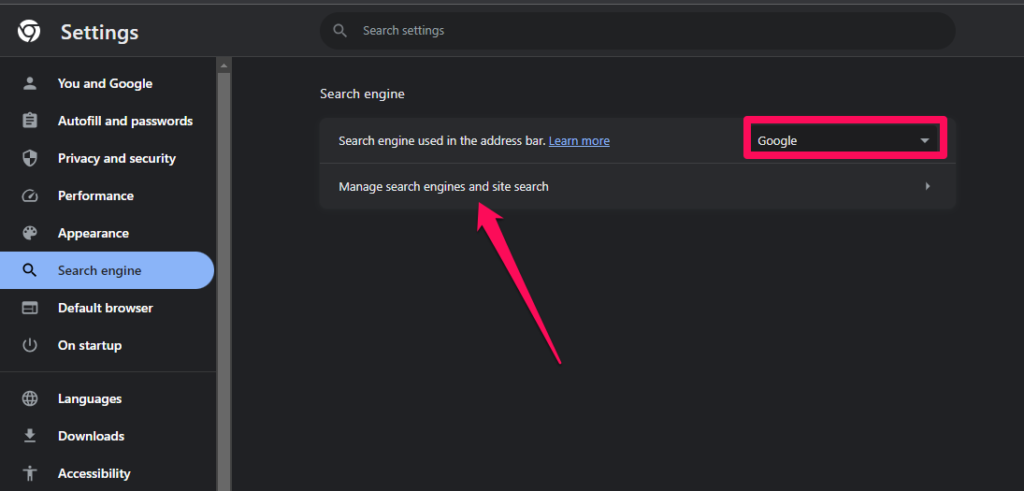Click the browser window icon beside Default browser

coord(30,308)
